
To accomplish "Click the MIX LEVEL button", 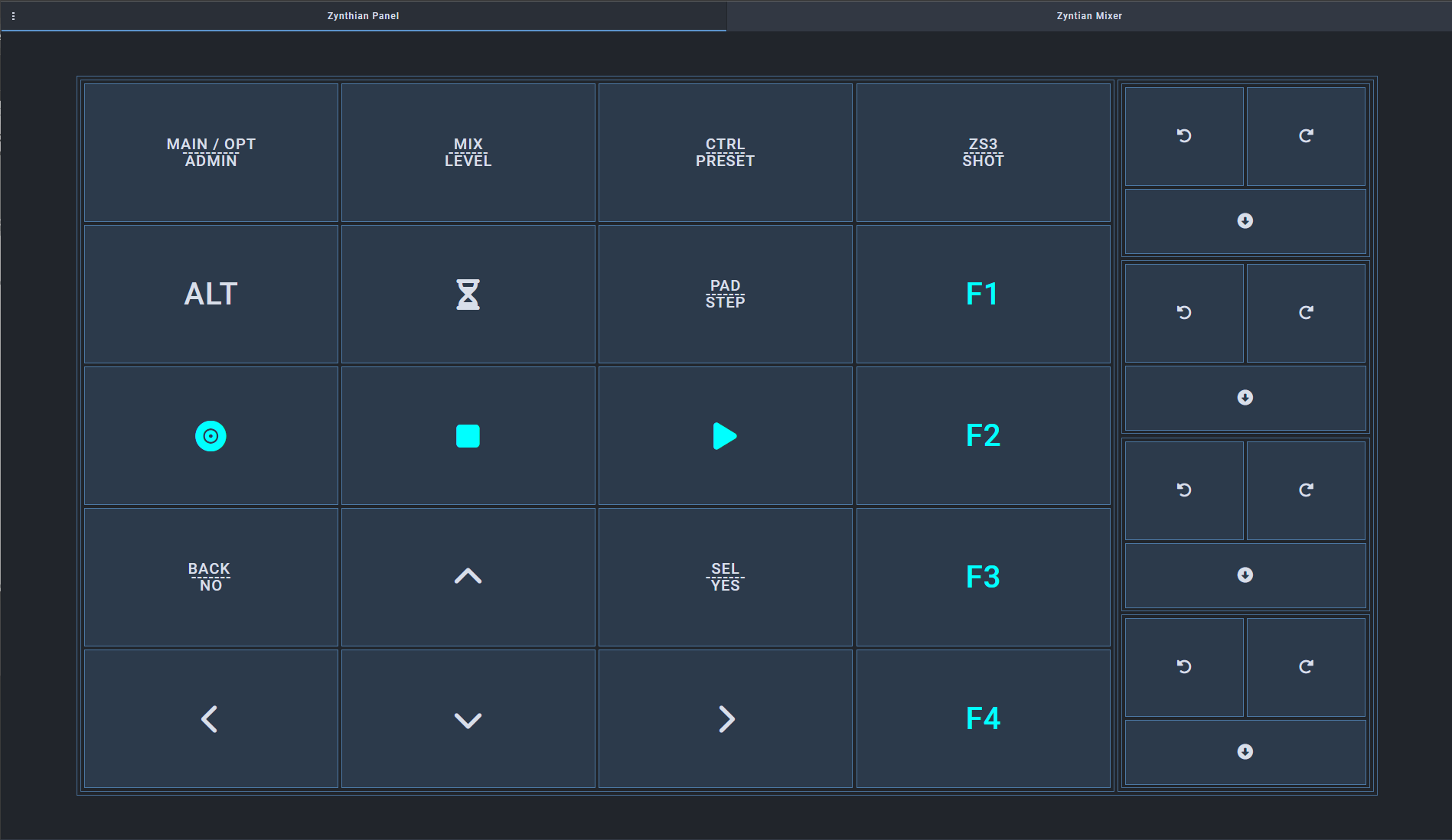I will (x=468, y=152).
